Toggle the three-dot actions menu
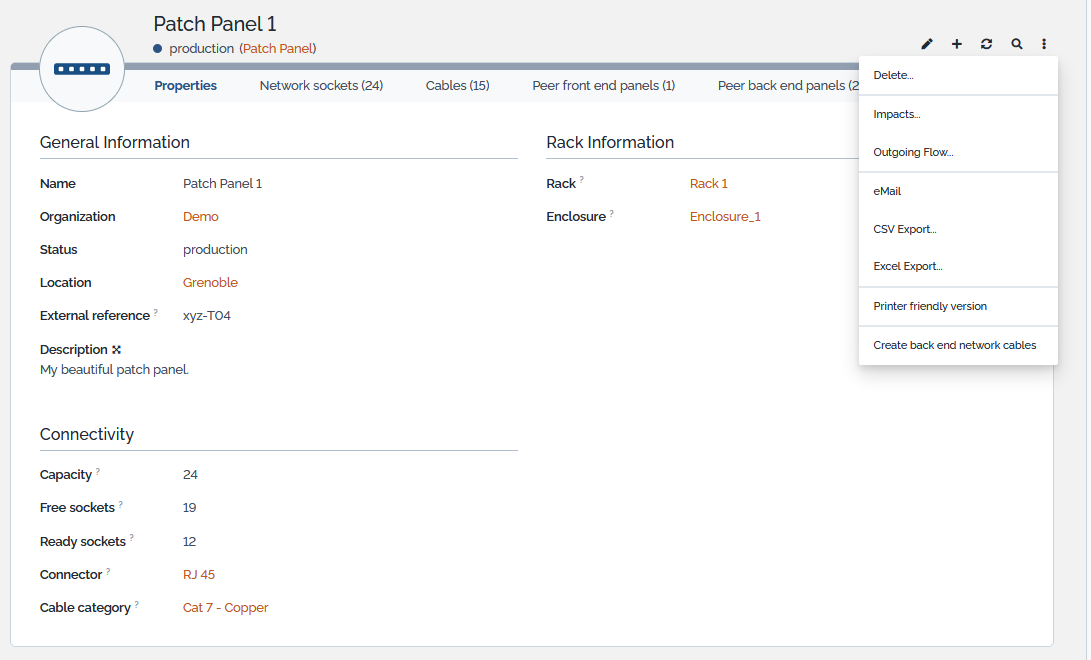 pyautogui.click(x=1044, y=44)
